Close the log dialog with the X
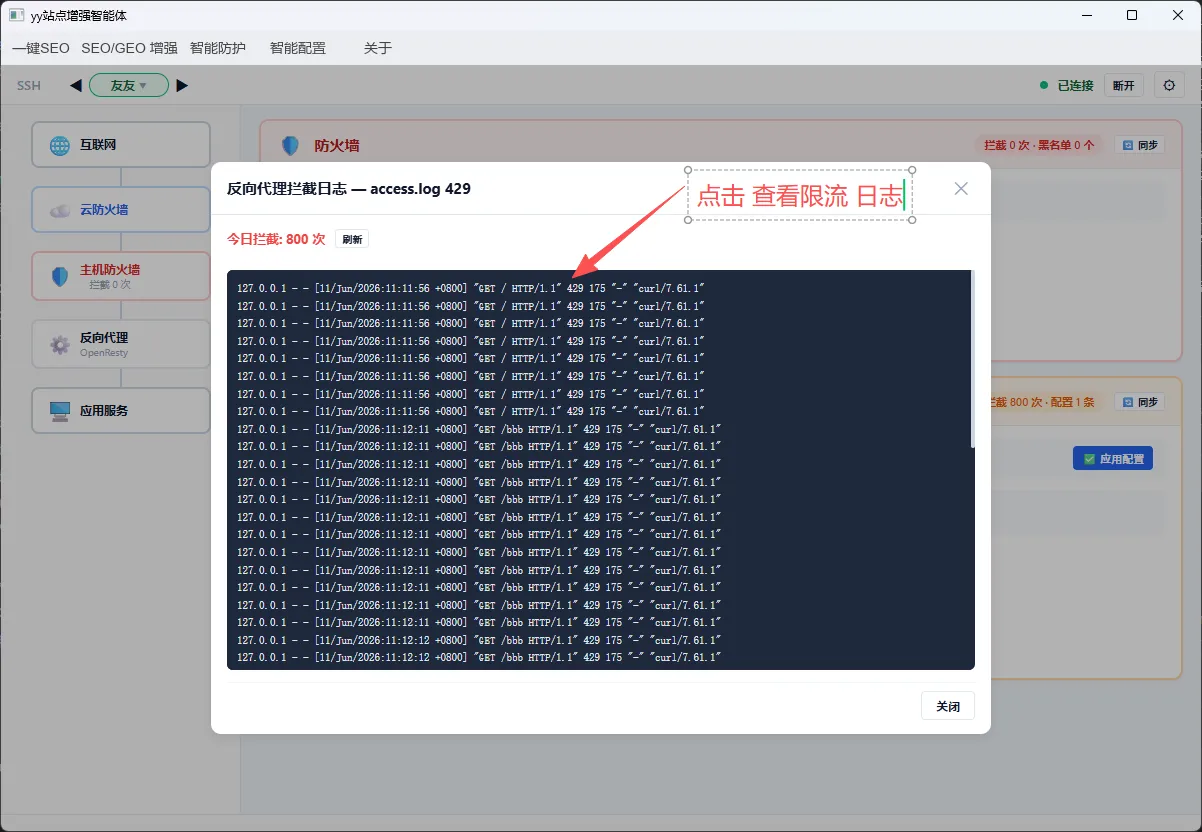Viewport: 1202px width, 832px height. 961,188
